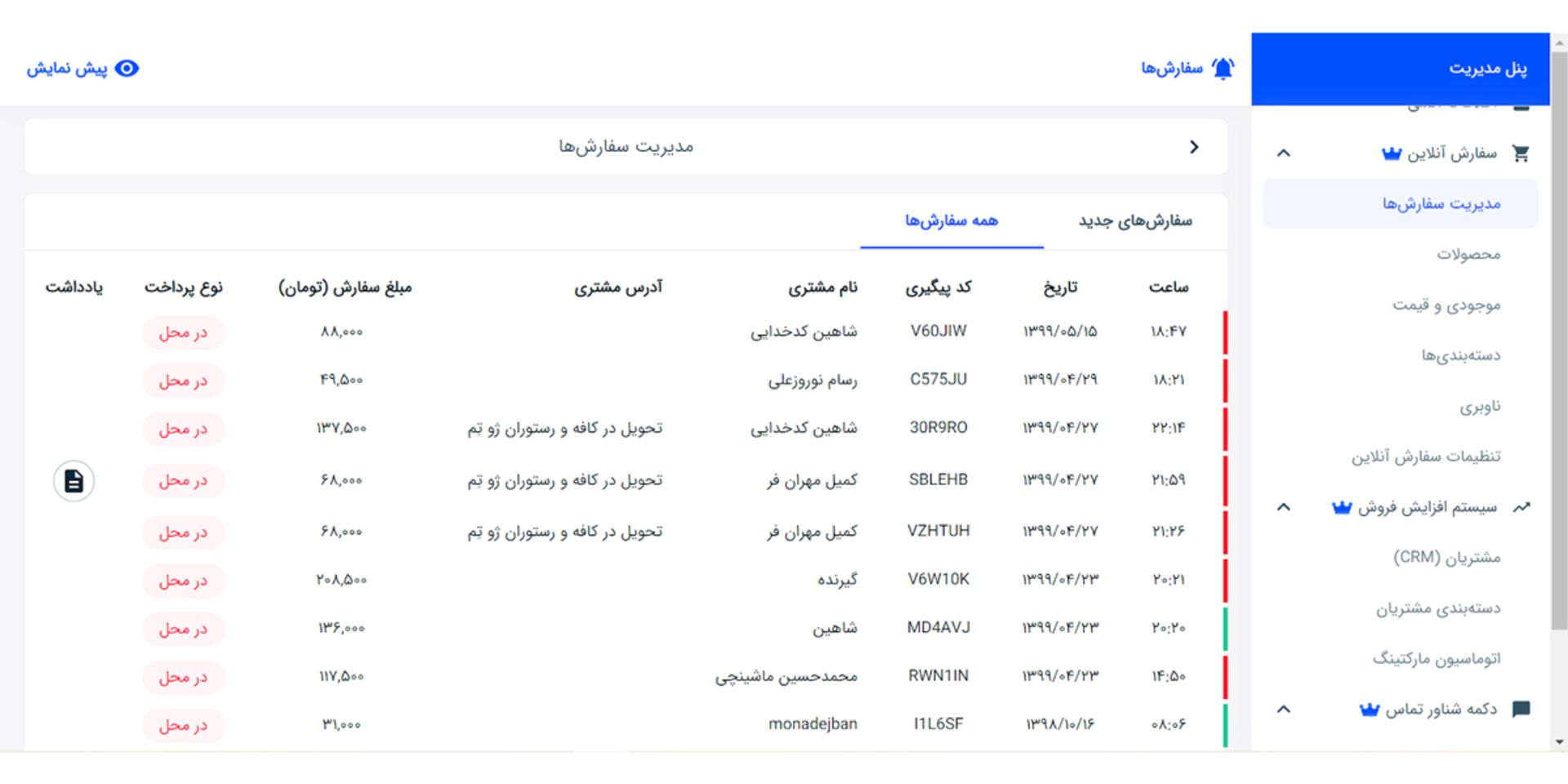Open محصولات from the sidebar
The height and width of the screenshot is (784, 1568).
coord(1470,254)
